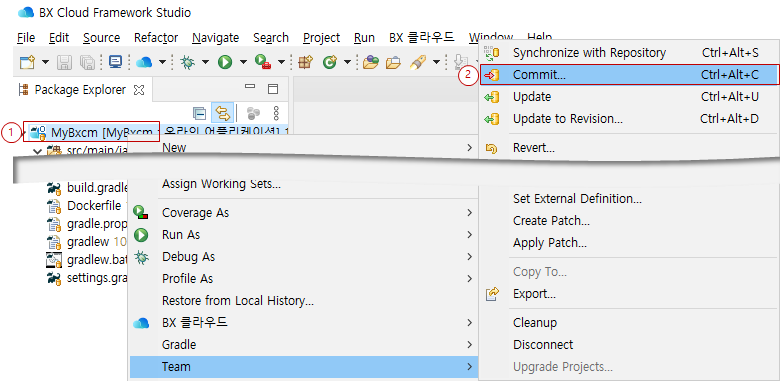Open the Search menu in menu bar
Viewport: 780px width, 381px height.
(271, 38)
